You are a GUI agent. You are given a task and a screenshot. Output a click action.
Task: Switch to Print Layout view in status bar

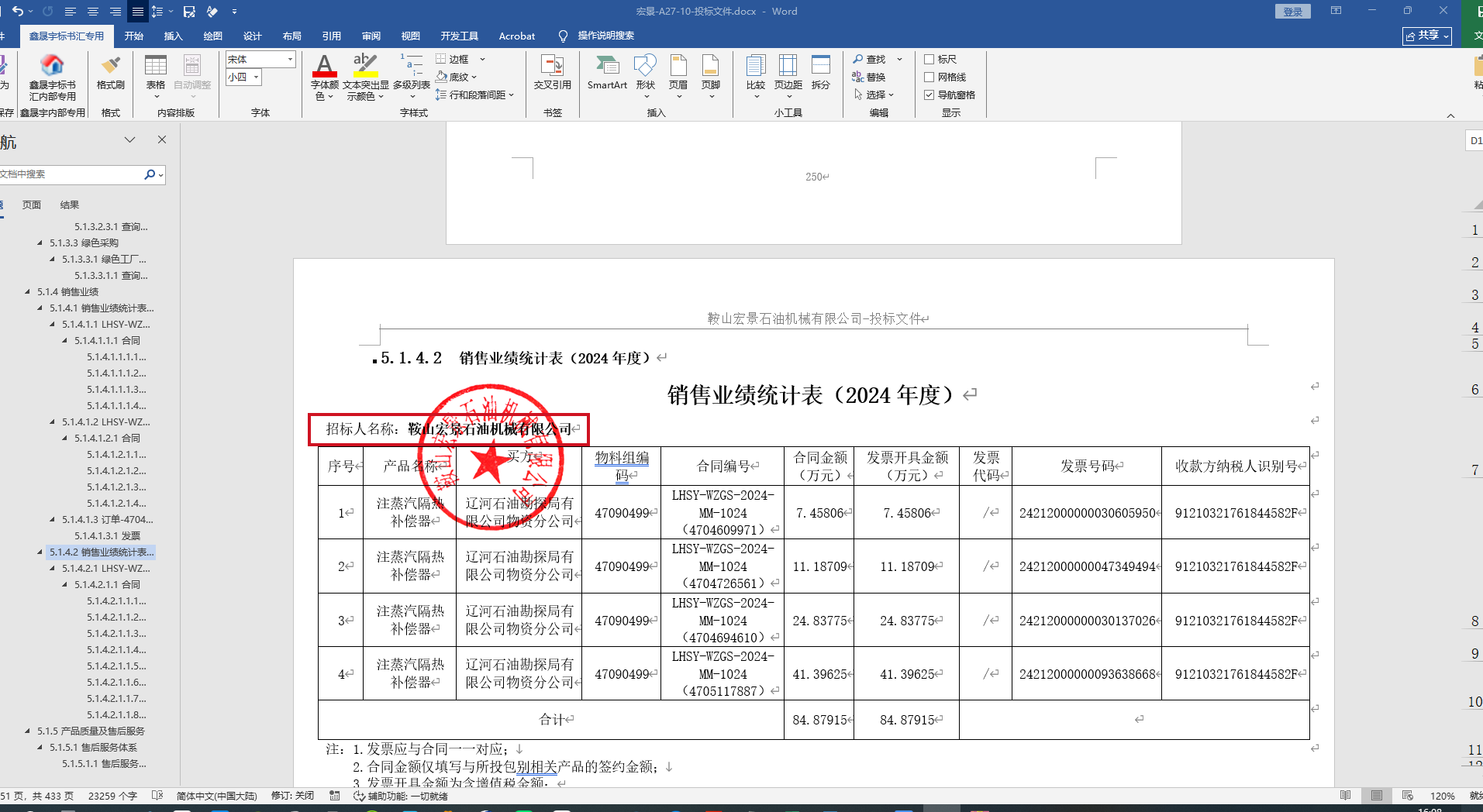(x=1377, y=796)
